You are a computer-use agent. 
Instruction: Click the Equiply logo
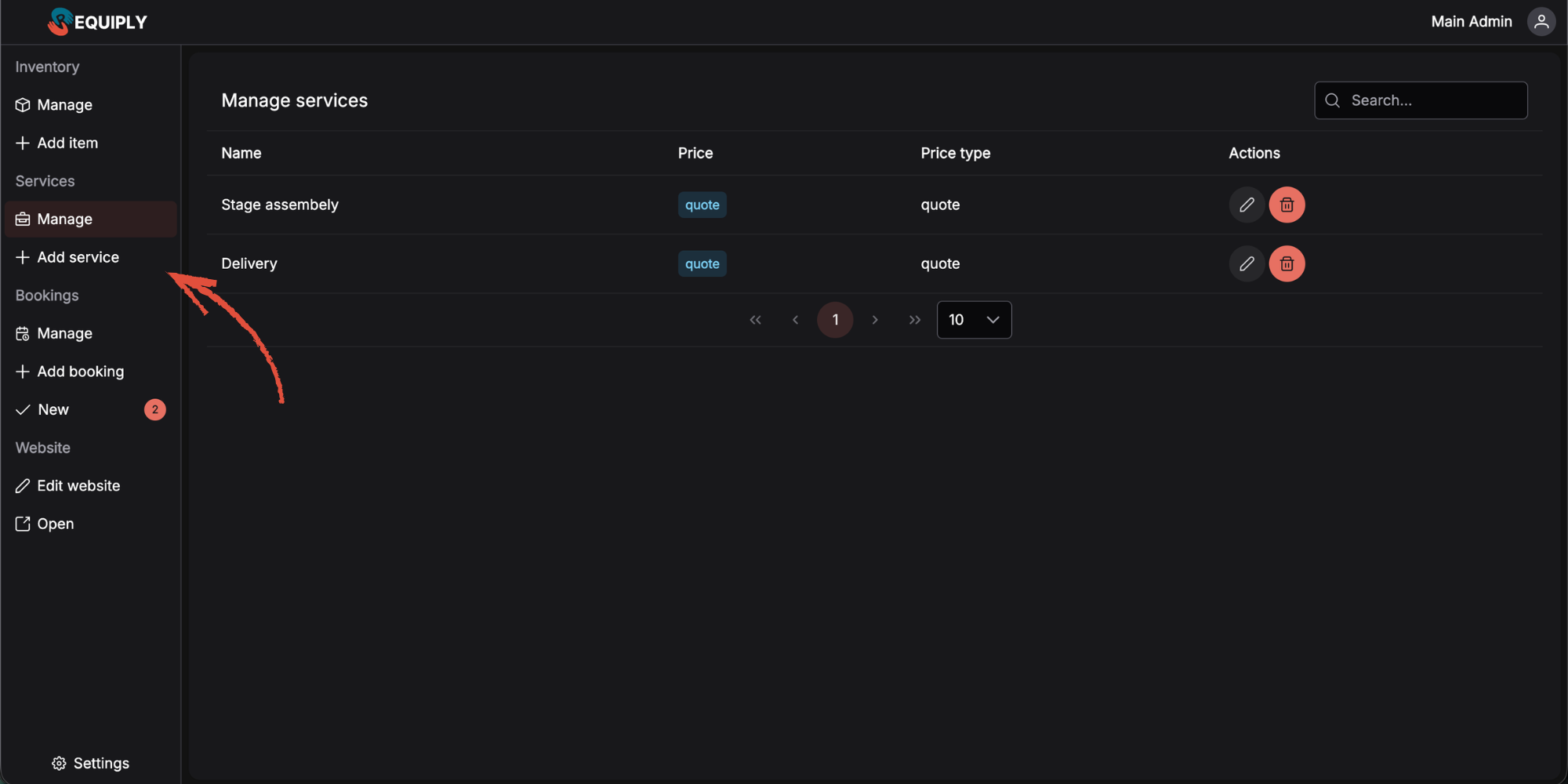(x=97, y=21)
